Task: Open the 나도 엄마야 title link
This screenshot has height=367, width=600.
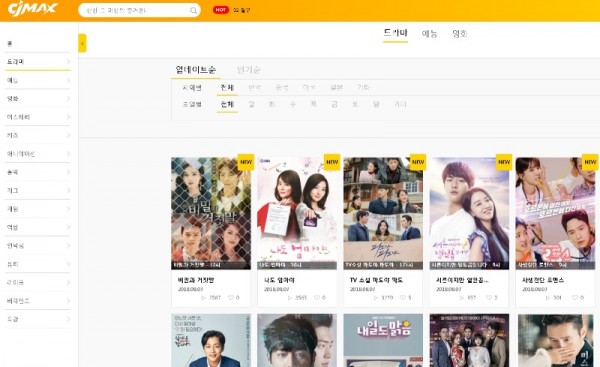Action: coord(279,280)
